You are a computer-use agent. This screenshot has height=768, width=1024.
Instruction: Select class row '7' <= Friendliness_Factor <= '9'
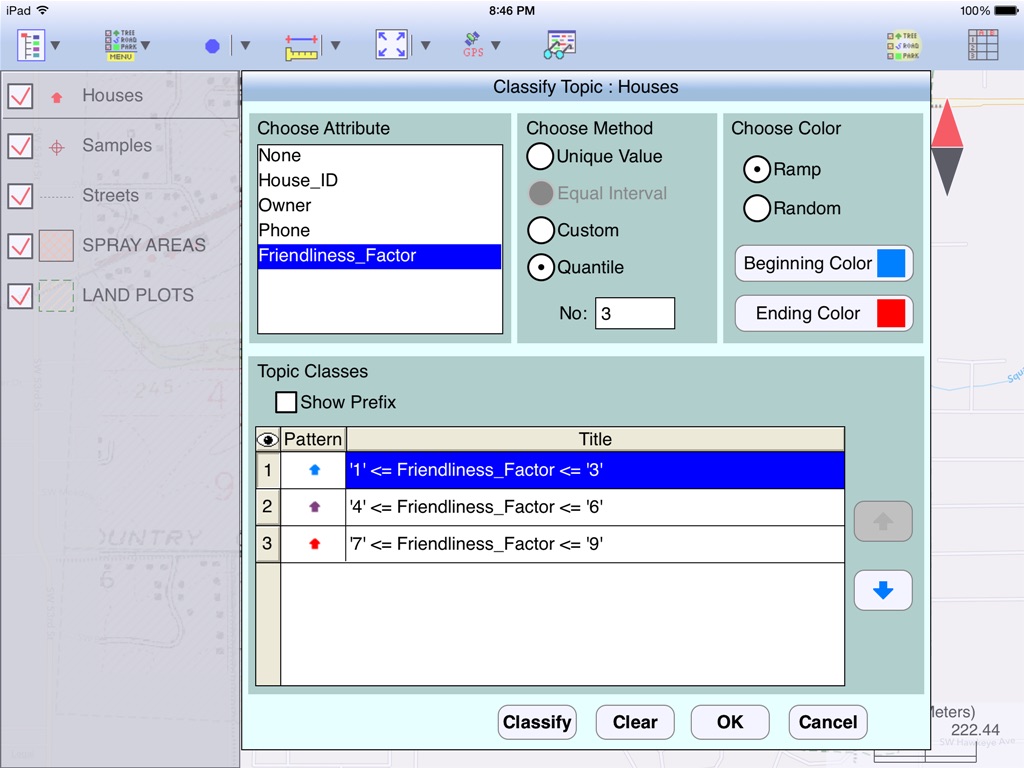[595, 544]
